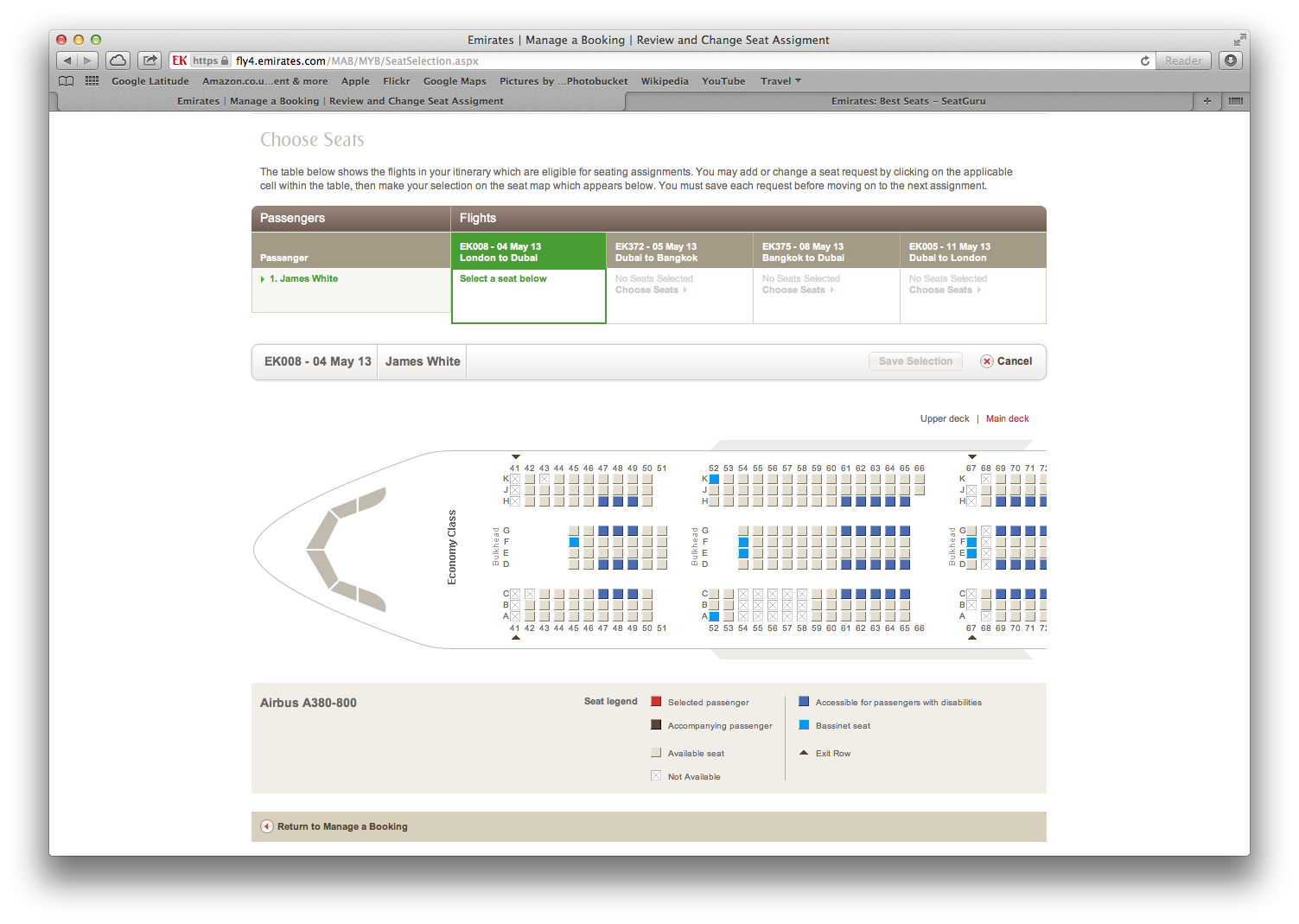
Task: Click the Cancel red X icon
Action: click(x=986, y=361)
